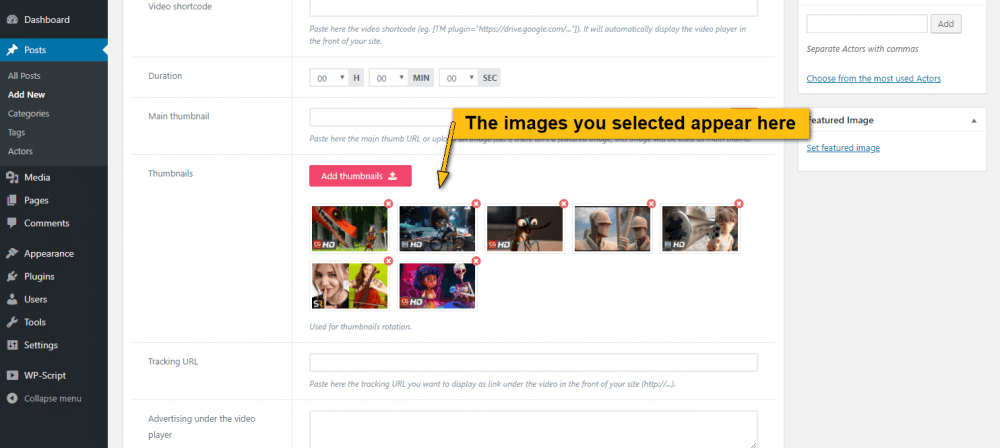Screen dimensions: 1000x448
Task: Click the Settings sliders icon
Action: (x=12, y=345)
